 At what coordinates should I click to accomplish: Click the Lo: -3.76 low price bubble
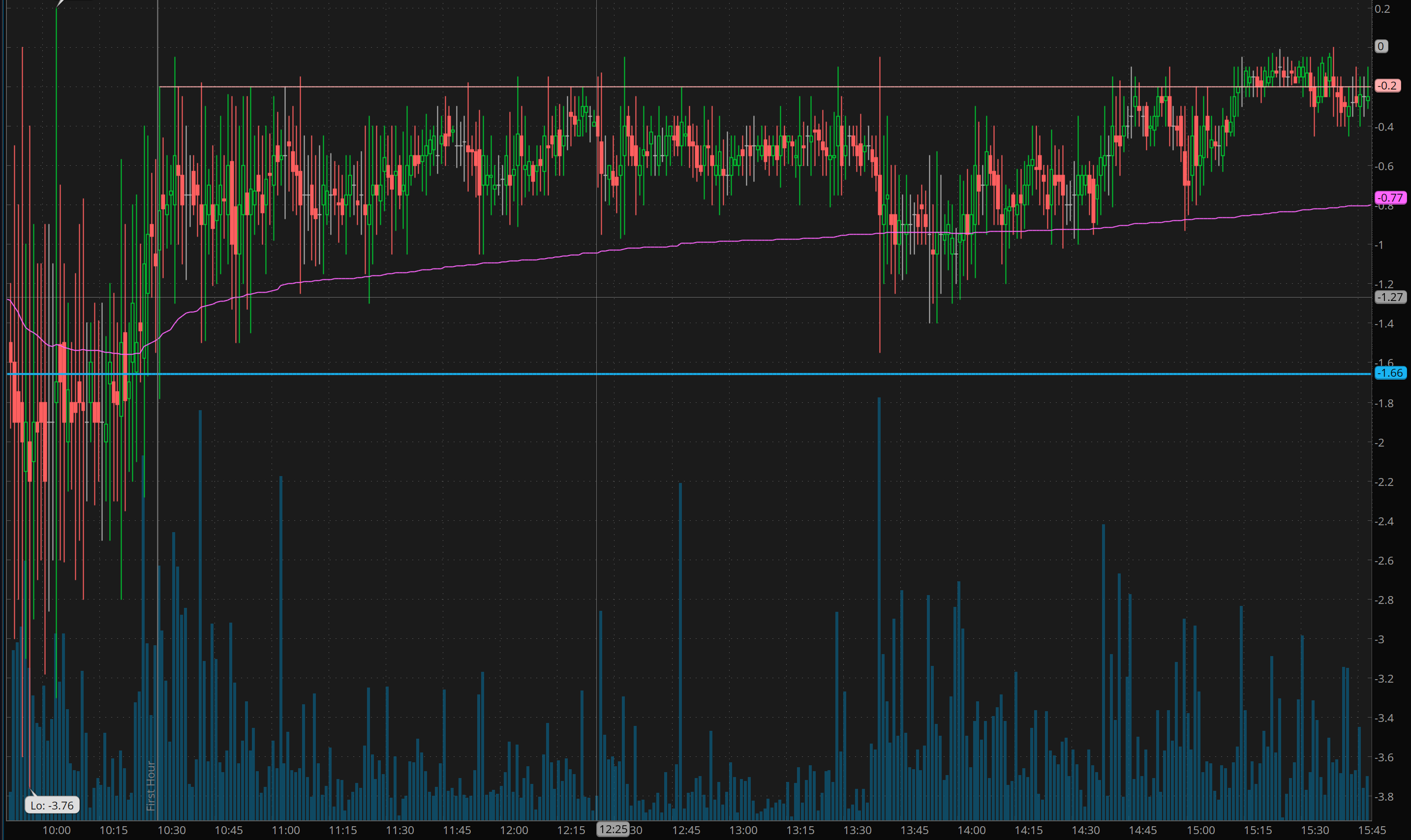[52, 805]
